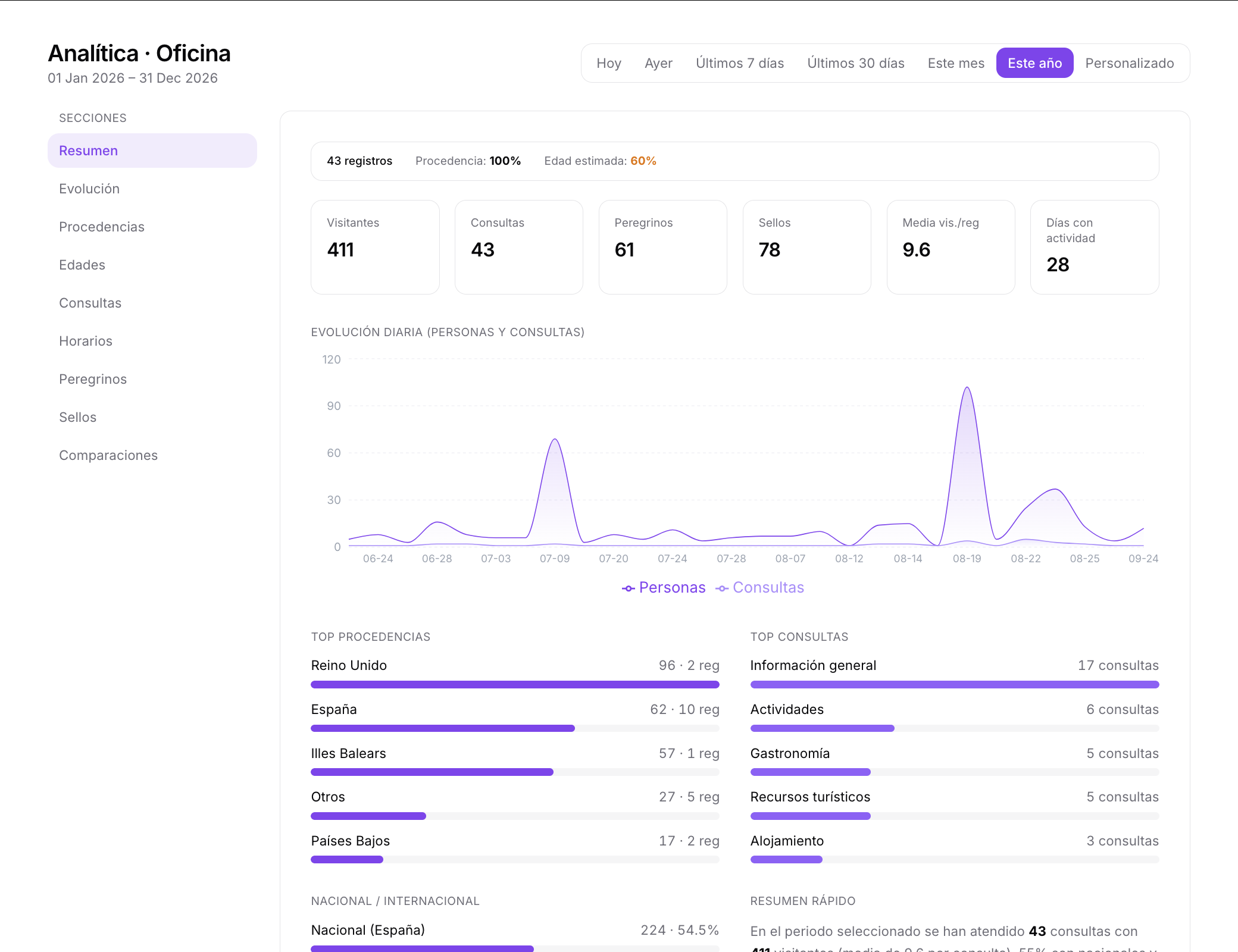This screenshot has width=1238, height=952.
Task: Select Este mes date range
Action: point(956,63)
